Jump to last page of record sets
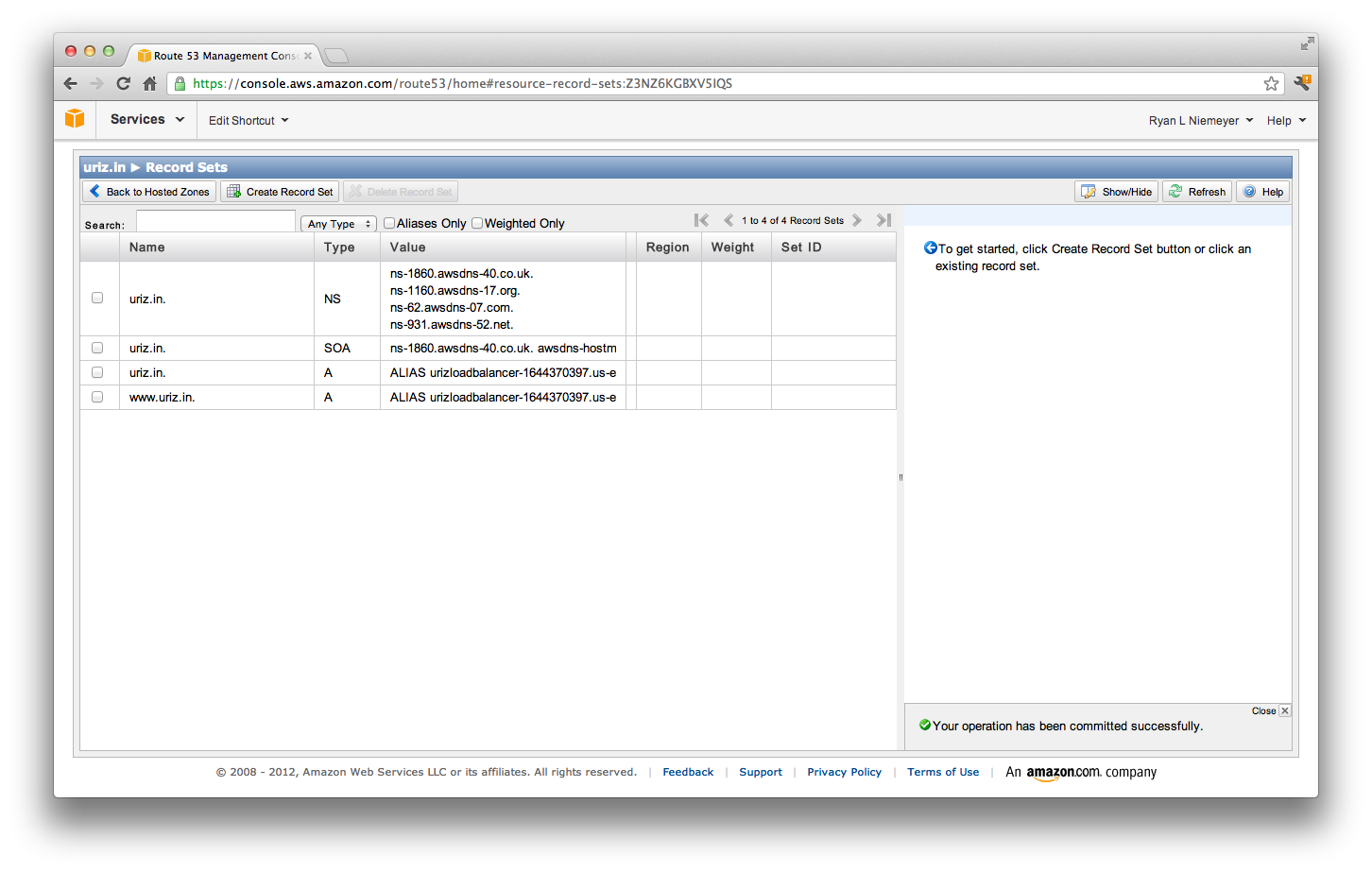Screen dimensions: 1372x872 tap(883, 220)
